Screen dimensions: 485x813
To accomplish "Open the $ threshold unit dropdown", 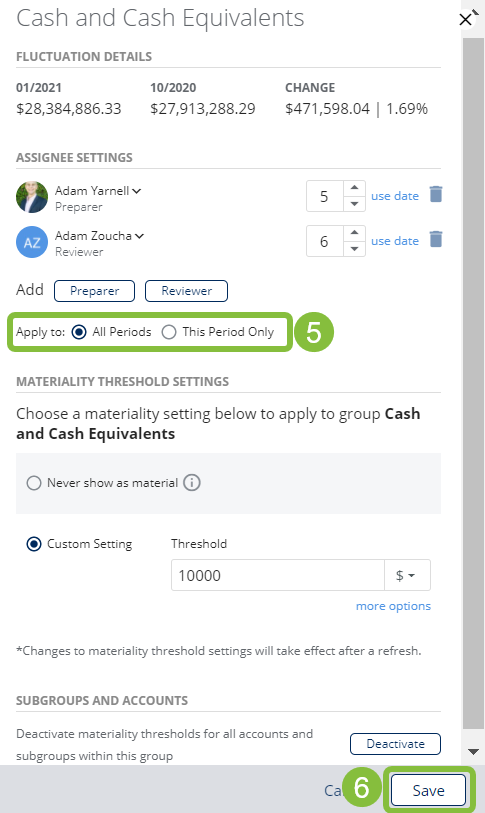I will point(407,575).
